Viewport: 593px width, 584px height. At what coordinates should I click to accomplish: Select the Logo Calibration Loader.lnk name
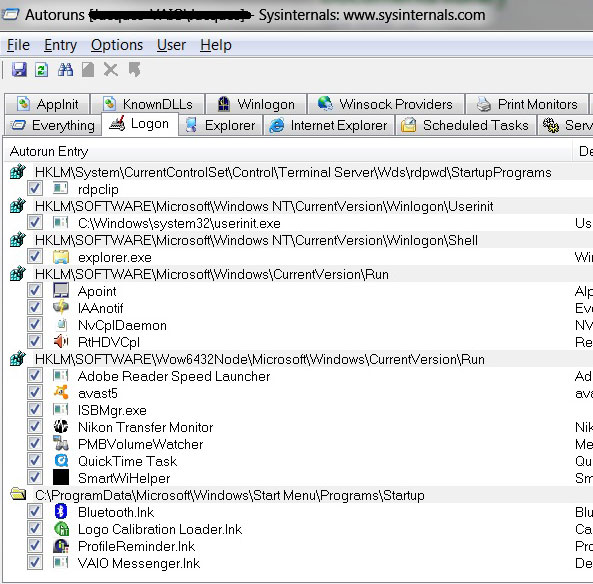click(160, 529)
